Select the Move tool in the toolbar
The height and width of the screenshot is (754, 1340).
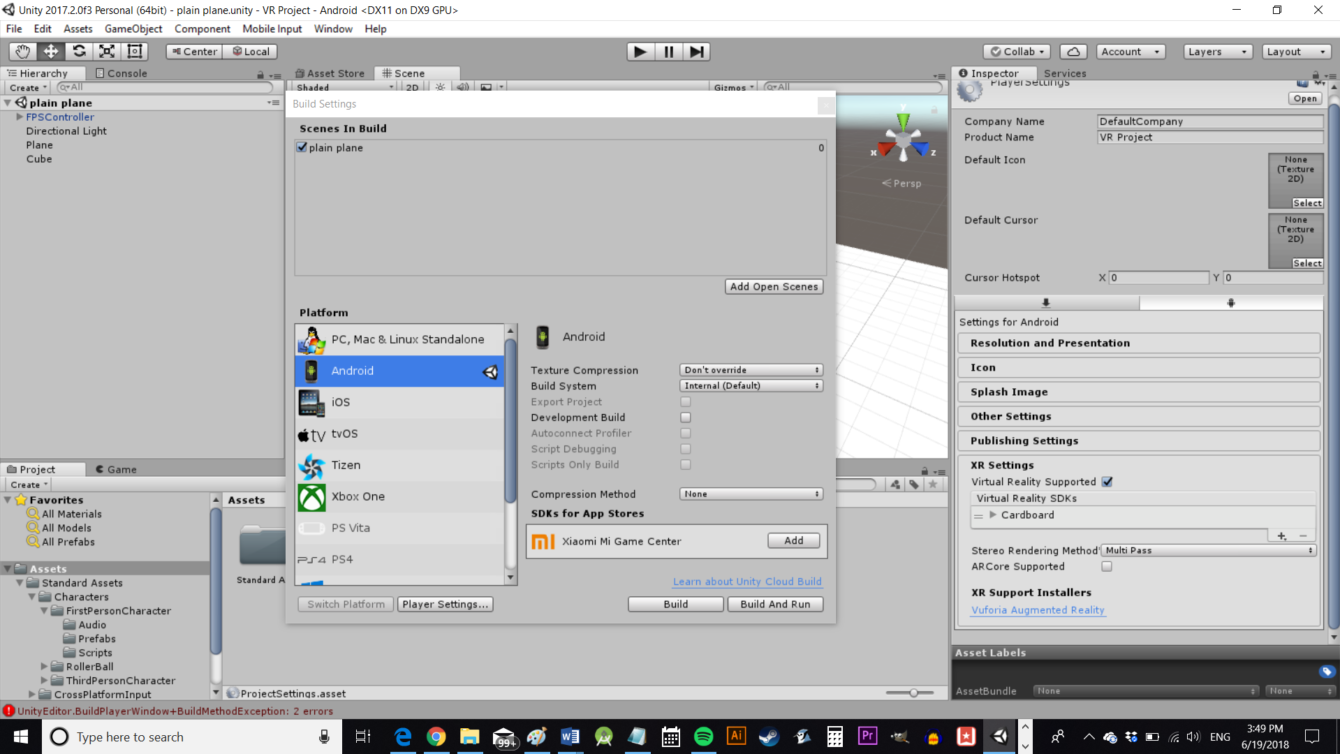click(x=49, y=51)
